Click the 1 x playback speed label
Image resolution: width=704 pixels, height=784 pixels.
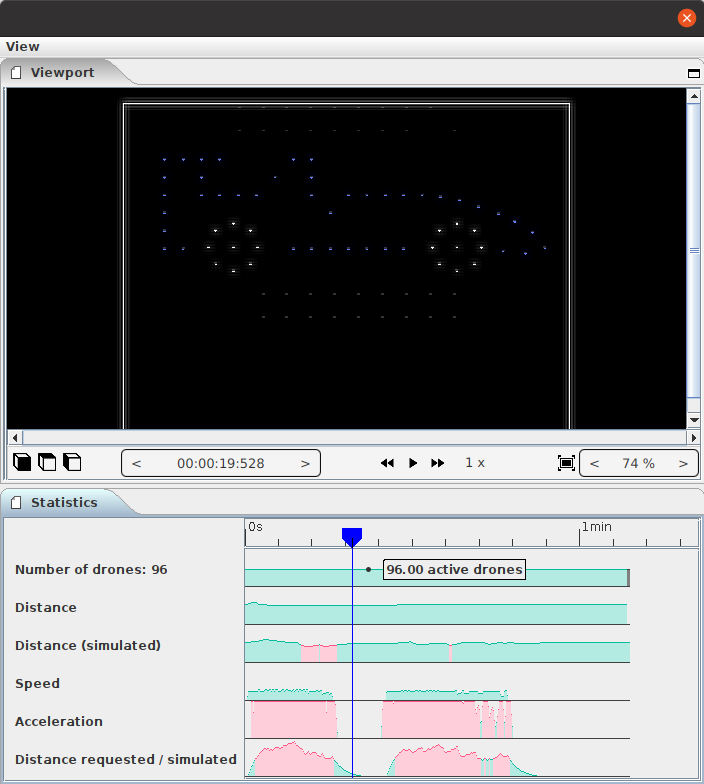[475, 463]
